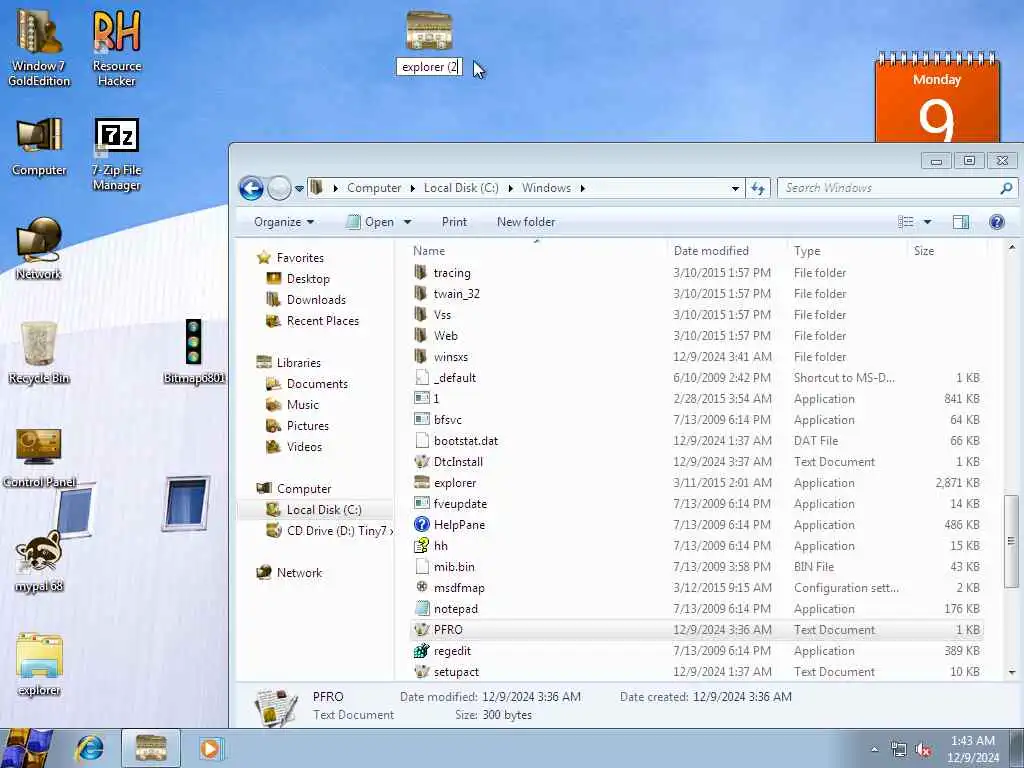Select the DtcInstall text document
1024x768 pixels.
[697, 462]
